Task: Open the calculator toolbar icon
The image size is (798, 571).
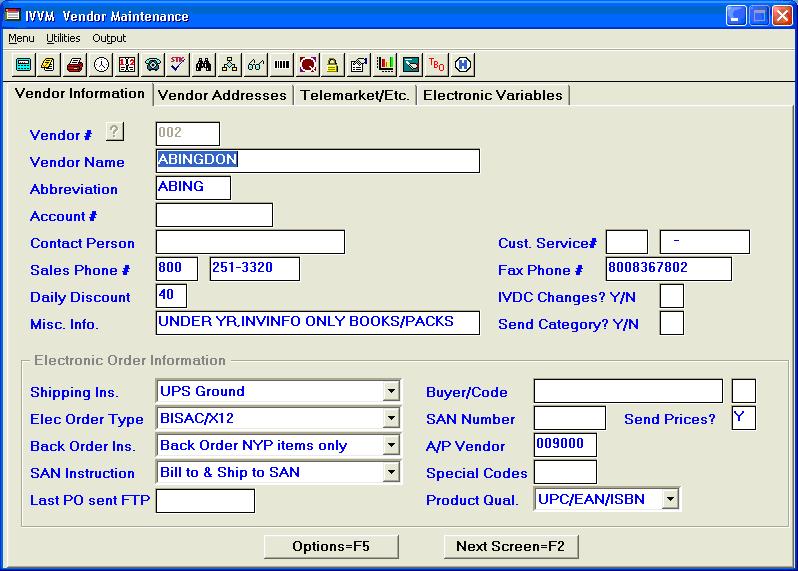Action: pos(23,65)
